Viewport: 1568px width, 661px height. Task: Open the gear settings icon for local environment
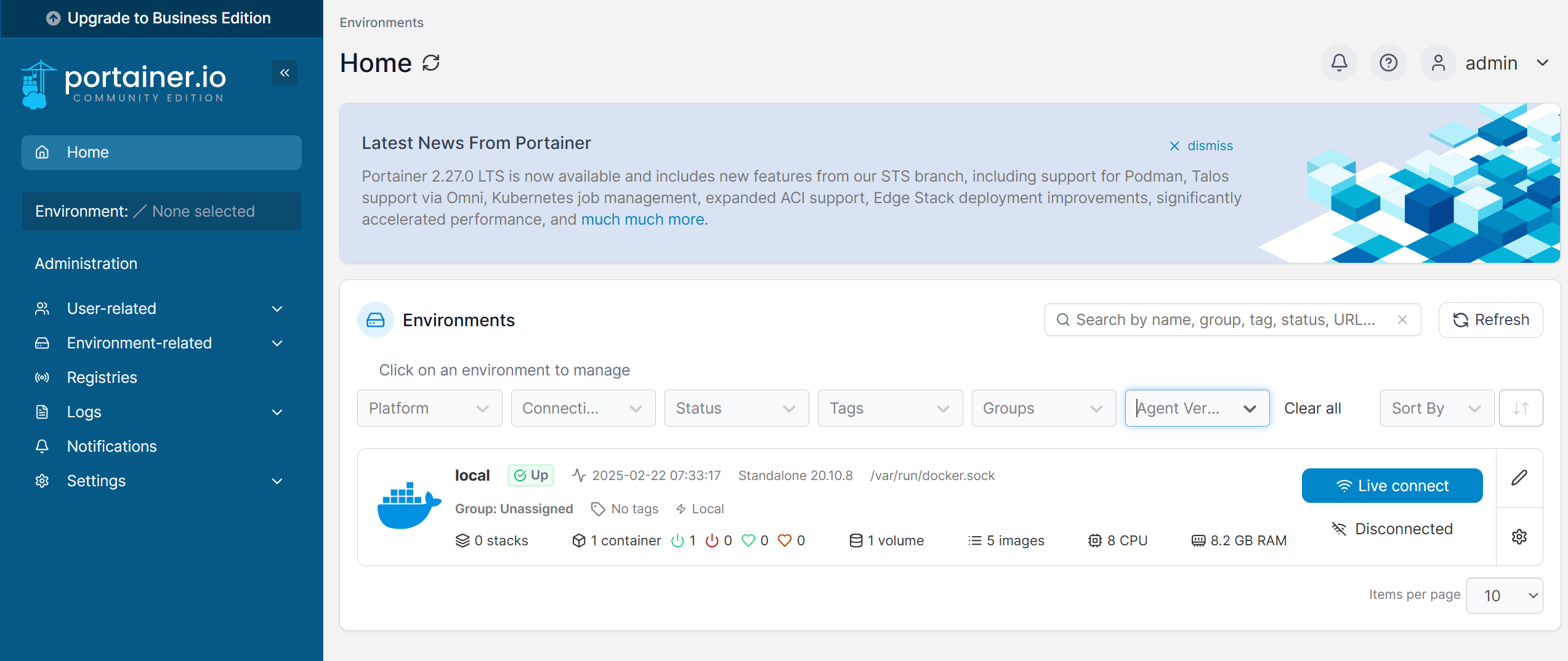click(x=1519, y=537)
